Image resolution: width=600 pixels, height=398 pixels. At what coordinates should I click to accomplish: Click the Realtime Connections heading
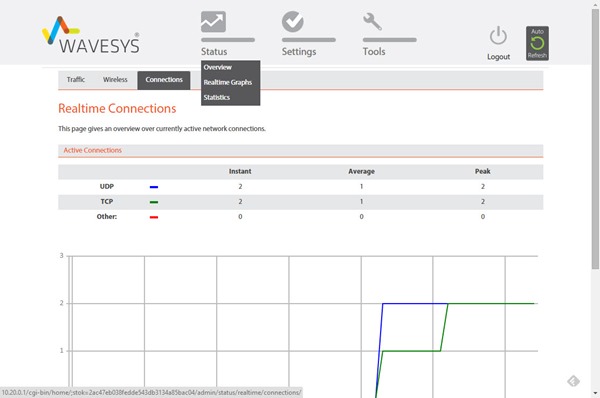point(117,109)
